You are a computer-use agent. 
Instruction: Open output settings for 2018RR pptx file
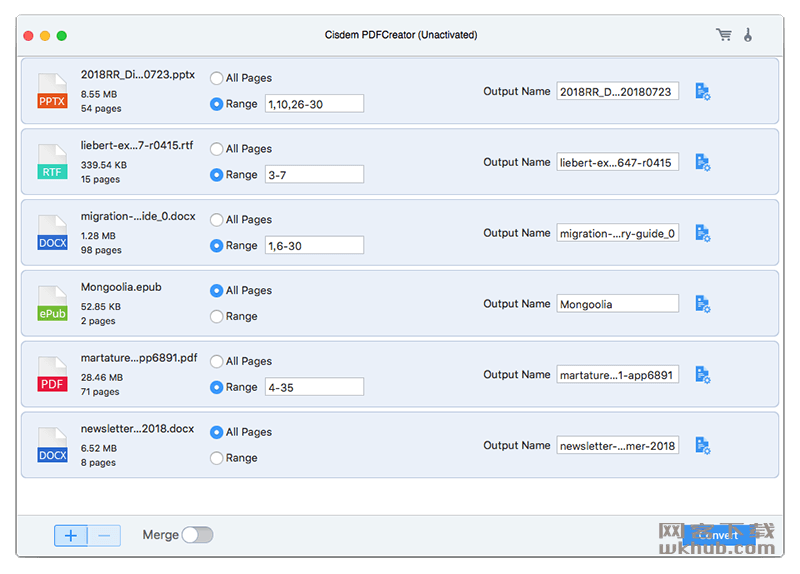click(703, 92)
